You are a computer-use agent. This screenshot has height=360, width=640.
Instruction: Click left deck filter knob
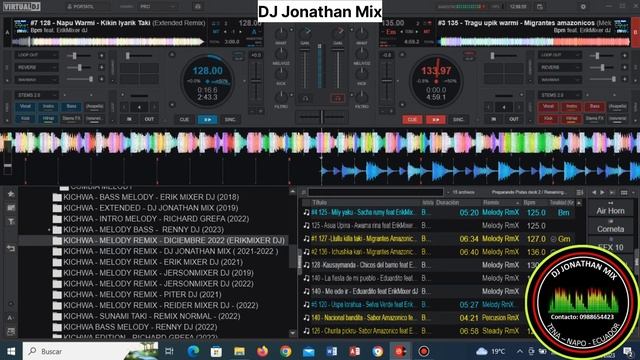(x=281, y=97)
